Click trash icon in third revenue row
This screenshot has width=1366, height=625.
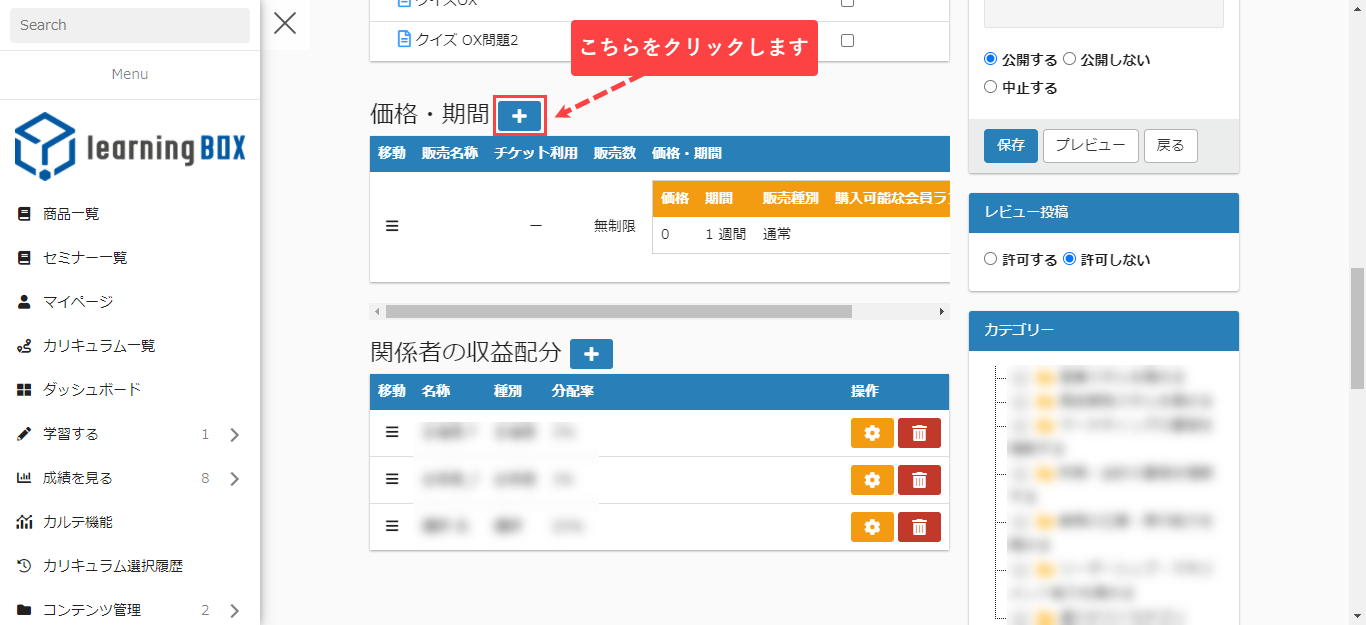919,527
